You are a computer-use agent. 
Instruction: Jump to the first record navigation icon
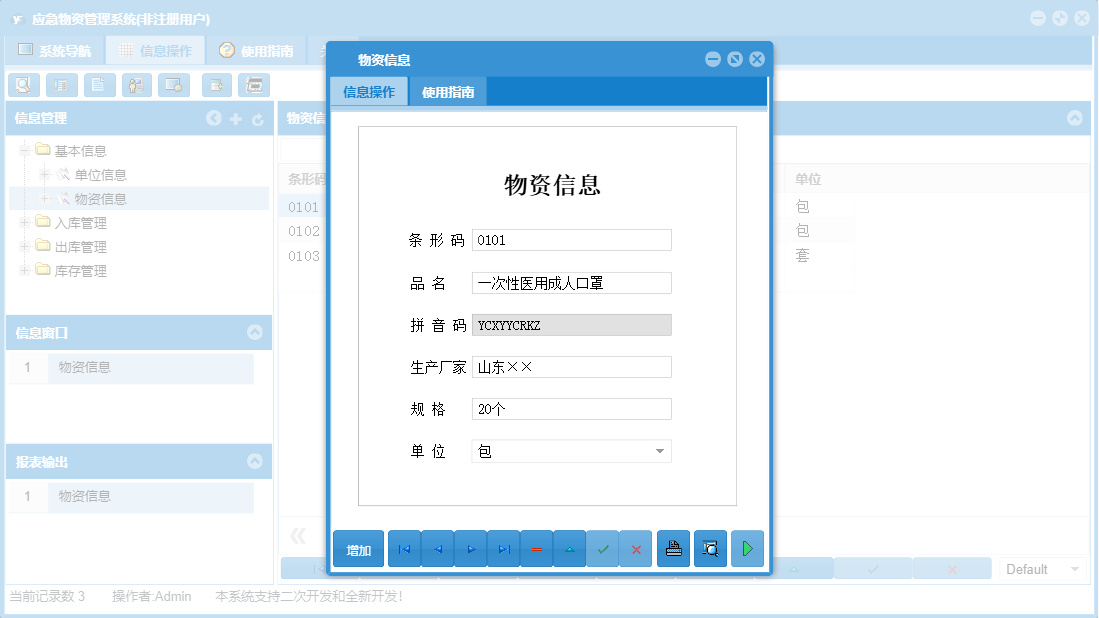point(404,548)
